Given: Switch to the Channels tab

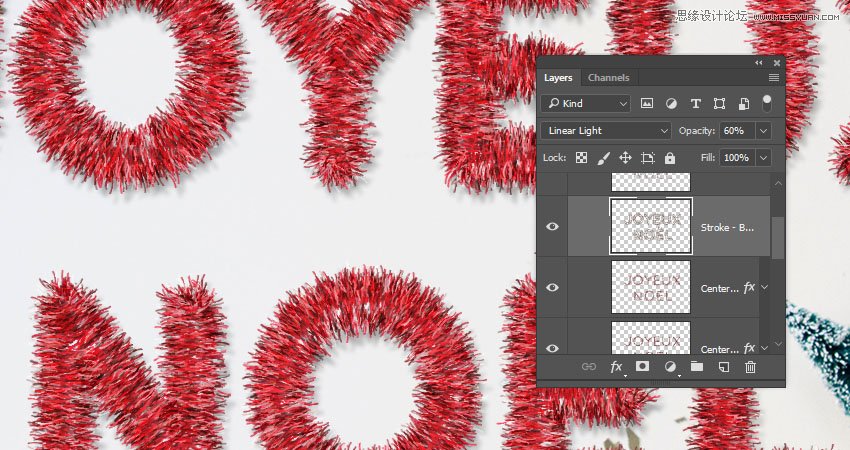Looking at the screenshot, I should click(608, 78).
